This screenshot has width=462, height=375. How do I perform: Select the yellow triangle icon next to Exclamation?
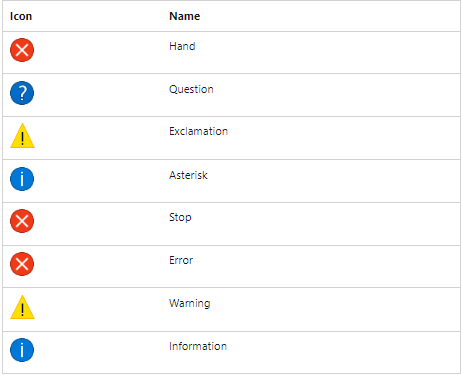point(22,136)
